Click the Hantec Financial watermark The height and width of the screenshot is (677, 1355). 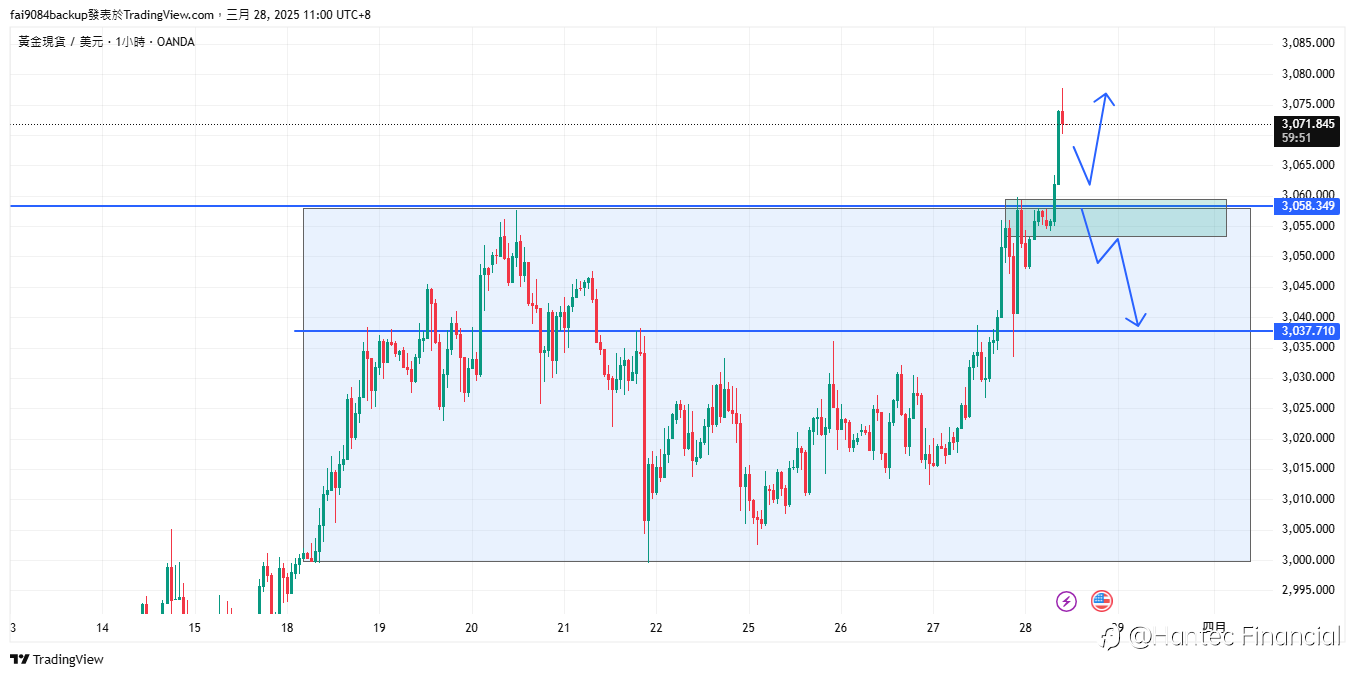1220,636
